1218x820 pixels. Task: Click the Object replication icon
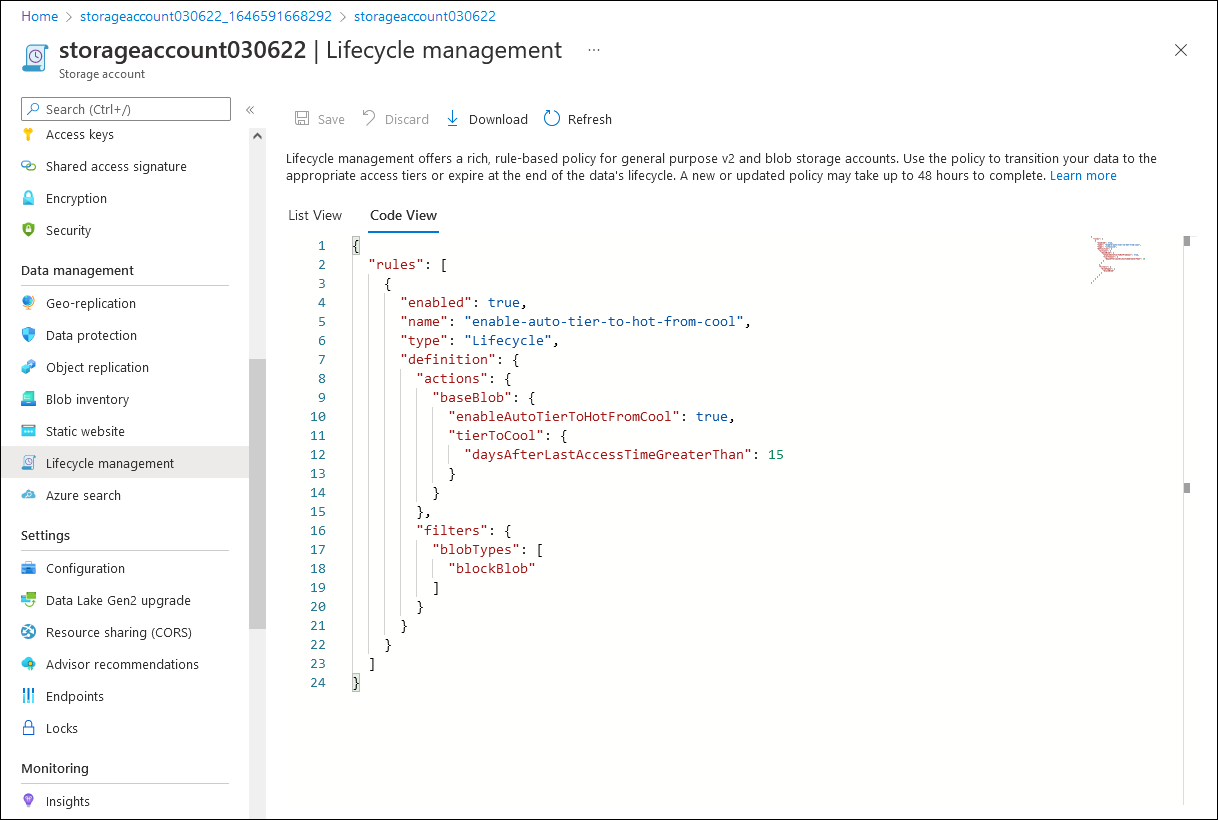(x=28, y=368)
